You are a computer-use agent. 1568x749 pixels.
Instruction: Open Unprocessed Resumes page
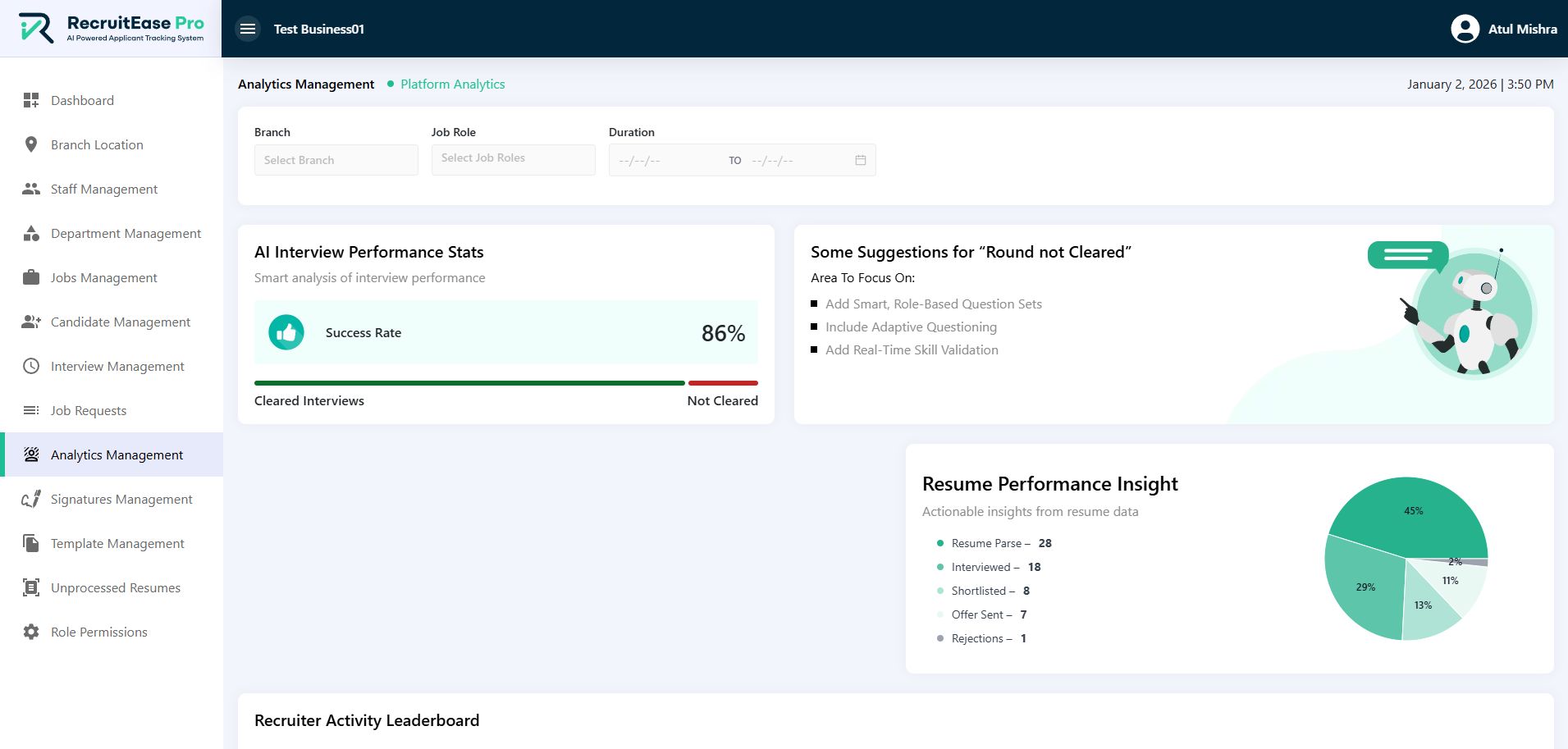[x=115, y=587]
